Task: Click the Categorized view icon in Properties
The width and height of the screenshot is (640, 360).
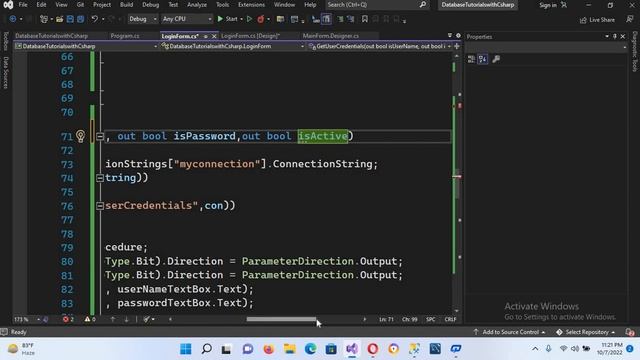Action: (471, 59)
